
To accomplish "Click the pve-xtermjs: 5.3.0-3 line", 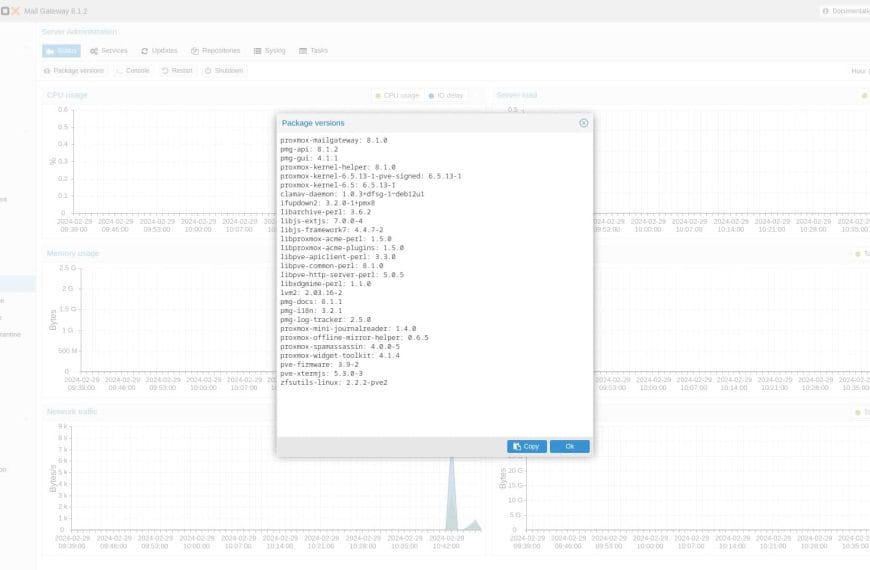I will tap(321, 374).
